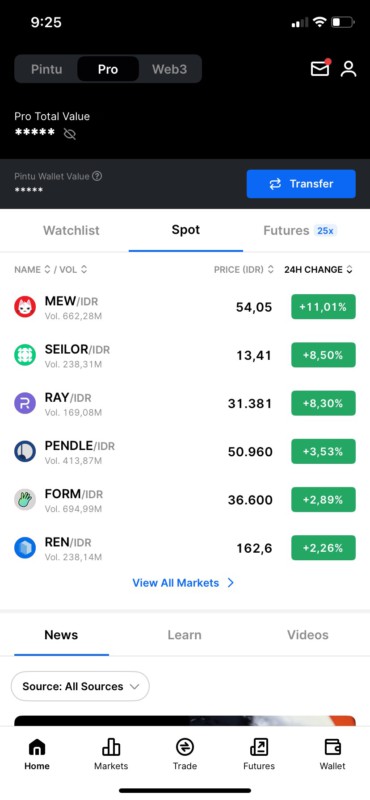Tap the MEW coin icon
This screenshot has width=370, height=800.
tap(25, 307)
